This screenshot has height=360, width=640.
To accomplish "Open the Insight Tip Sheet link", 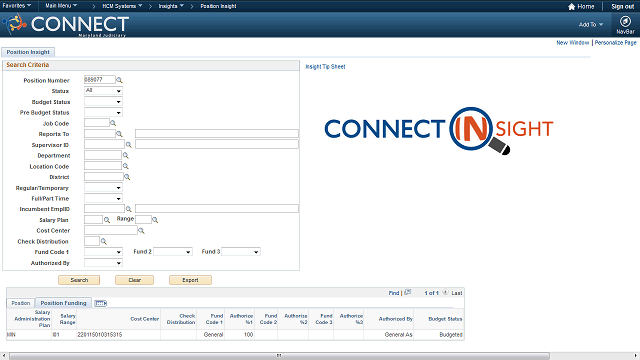I will click(325, 67).
